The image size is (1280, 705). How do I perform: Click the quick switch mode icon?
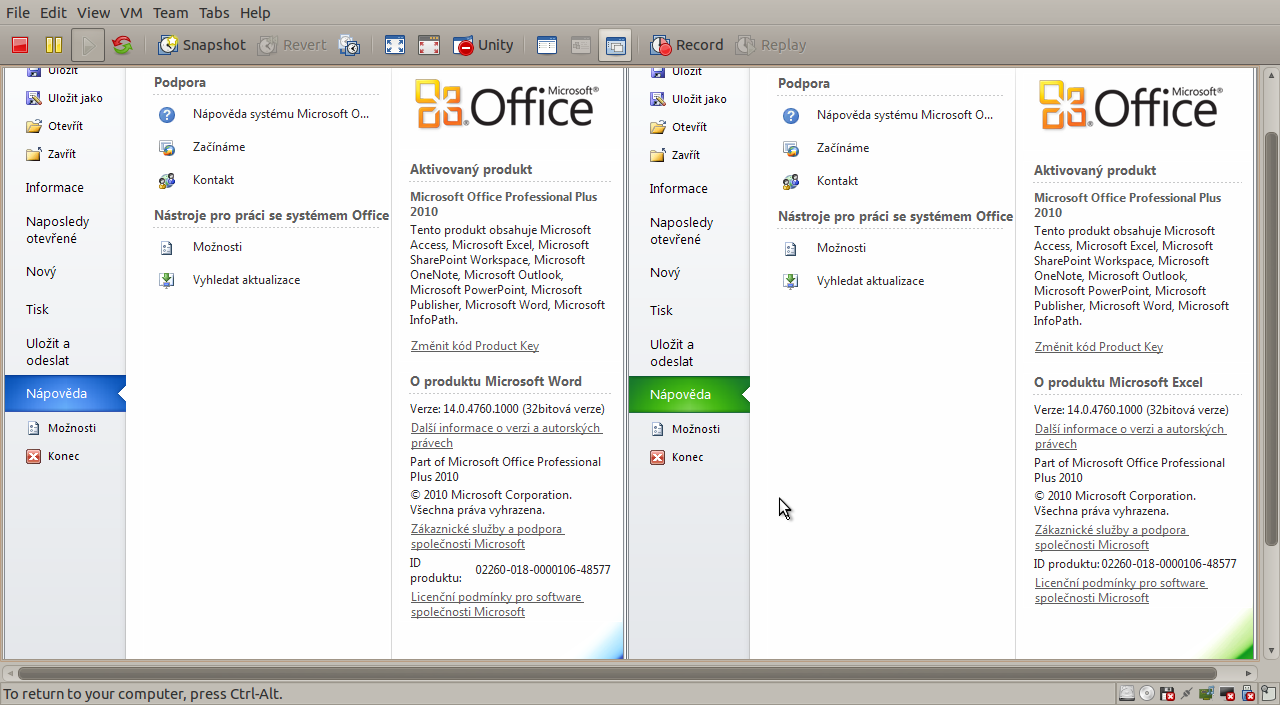[x=429, y=45]
